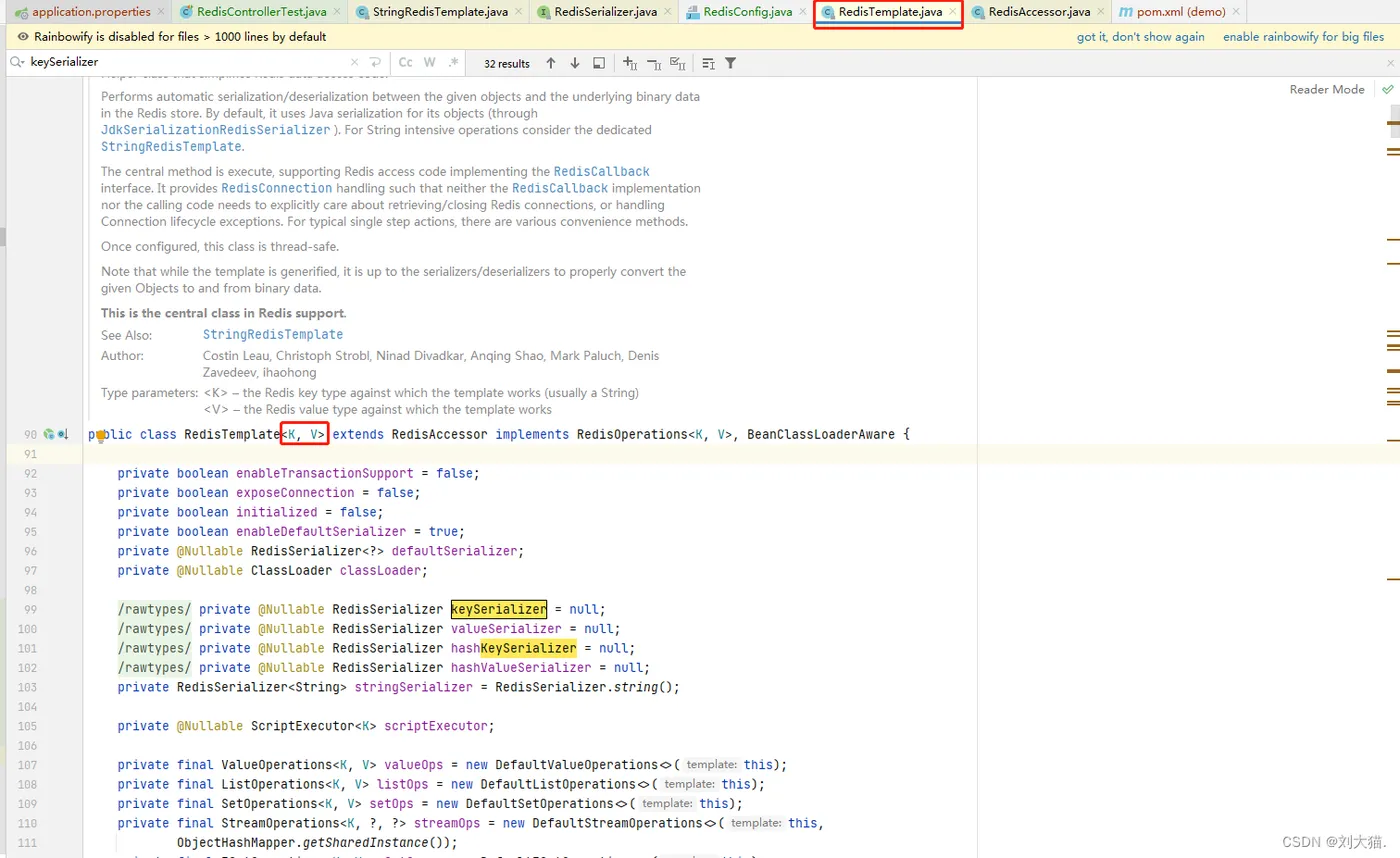Toggle search in selection icon

[708, 63]
